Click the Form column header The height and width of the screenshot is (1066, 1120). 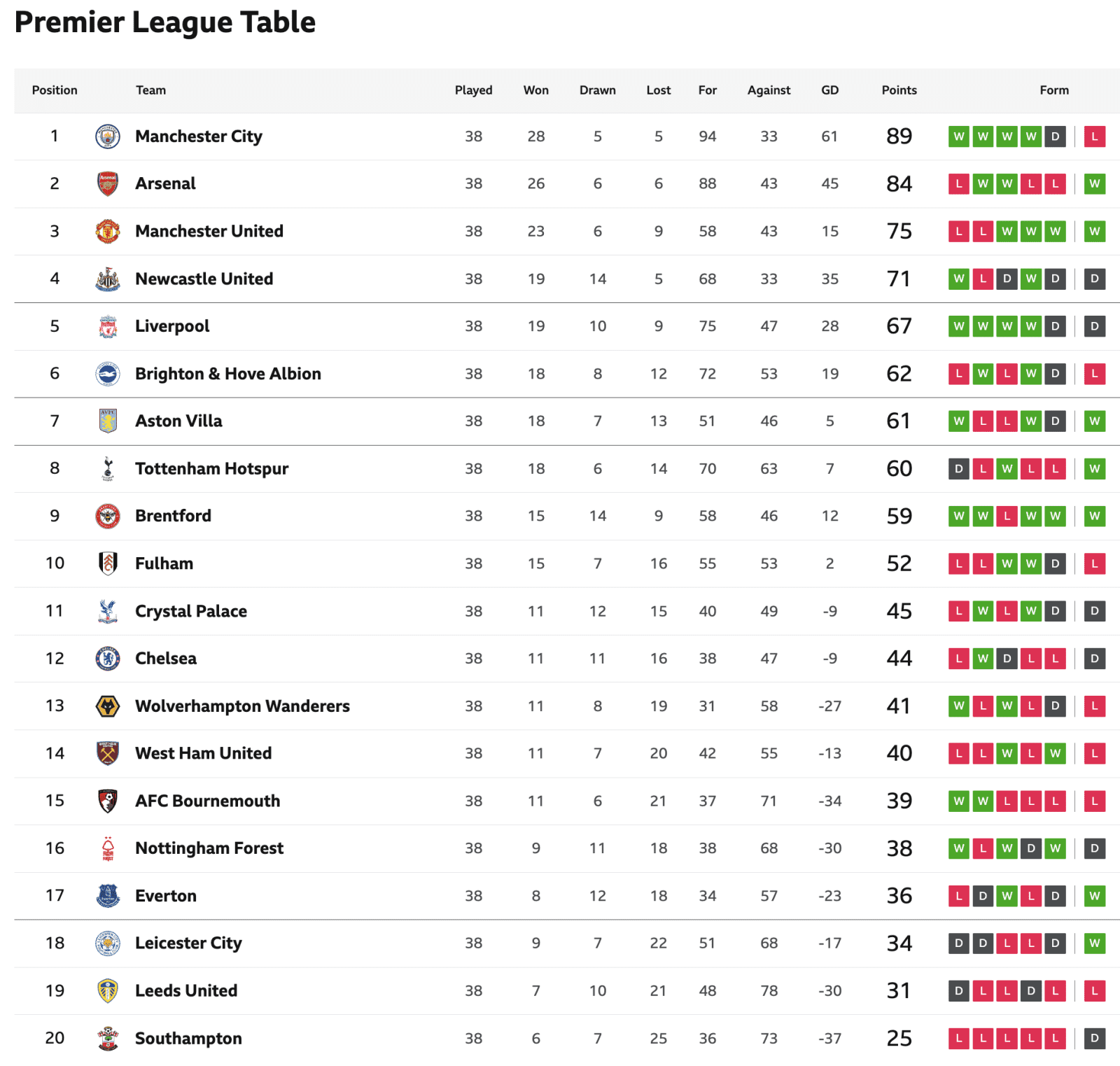(x=1054, y=90)
